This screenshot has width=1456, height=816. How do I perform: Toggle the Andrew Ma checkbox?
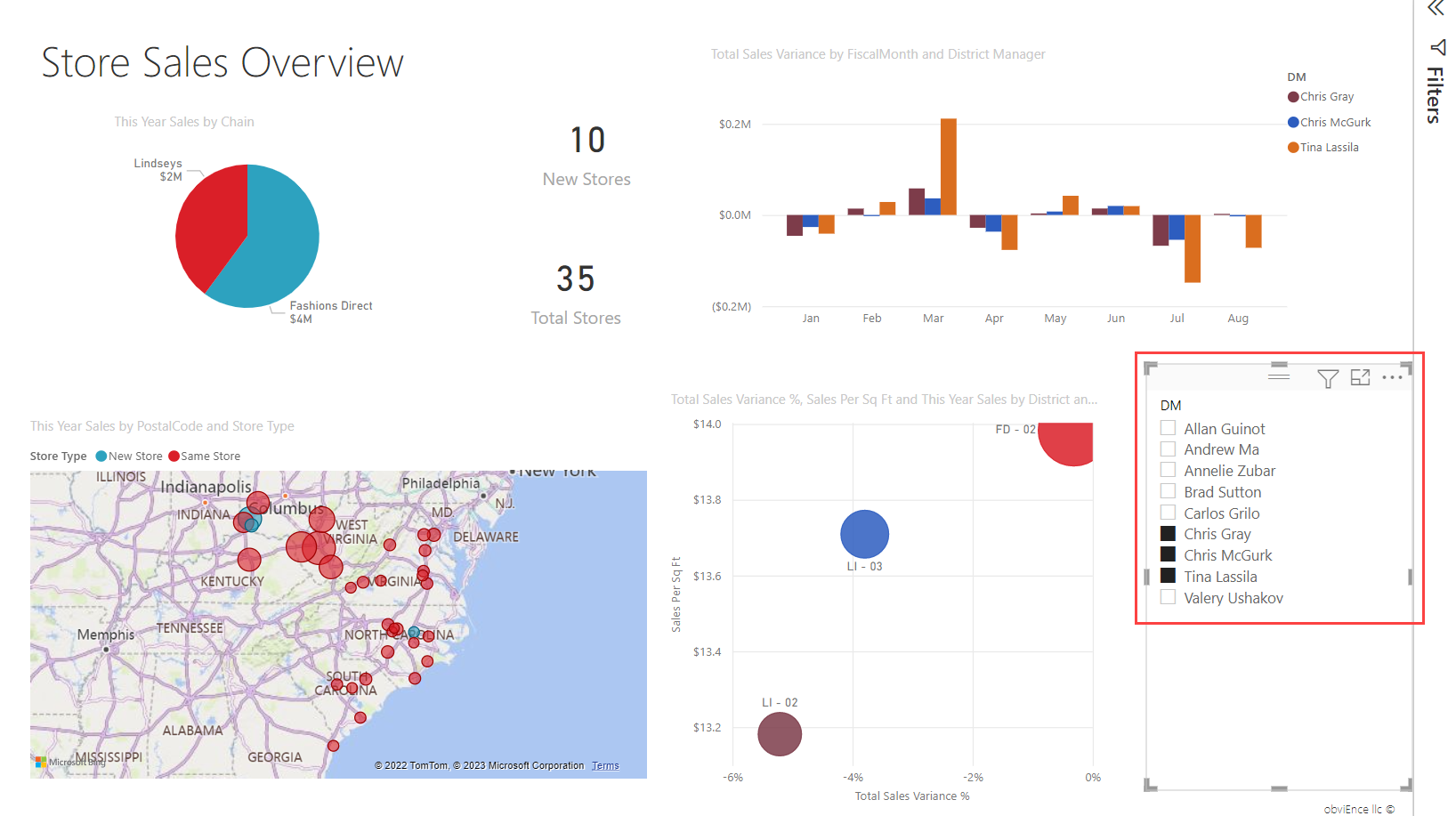pyautogui.click(x=1169, y=449)
